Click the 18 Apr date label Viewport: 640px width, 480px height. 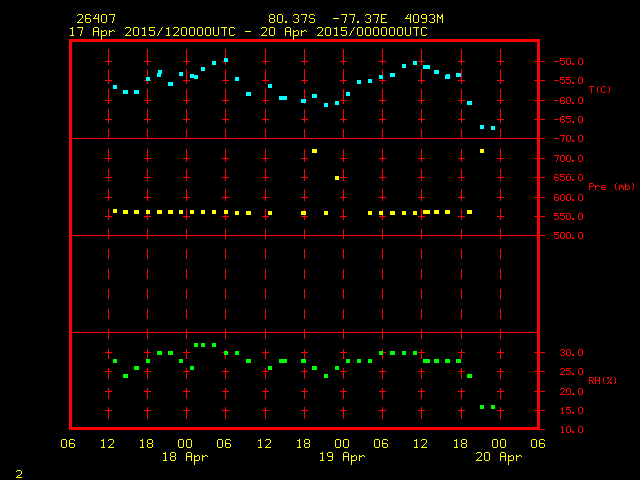(185, 457)
